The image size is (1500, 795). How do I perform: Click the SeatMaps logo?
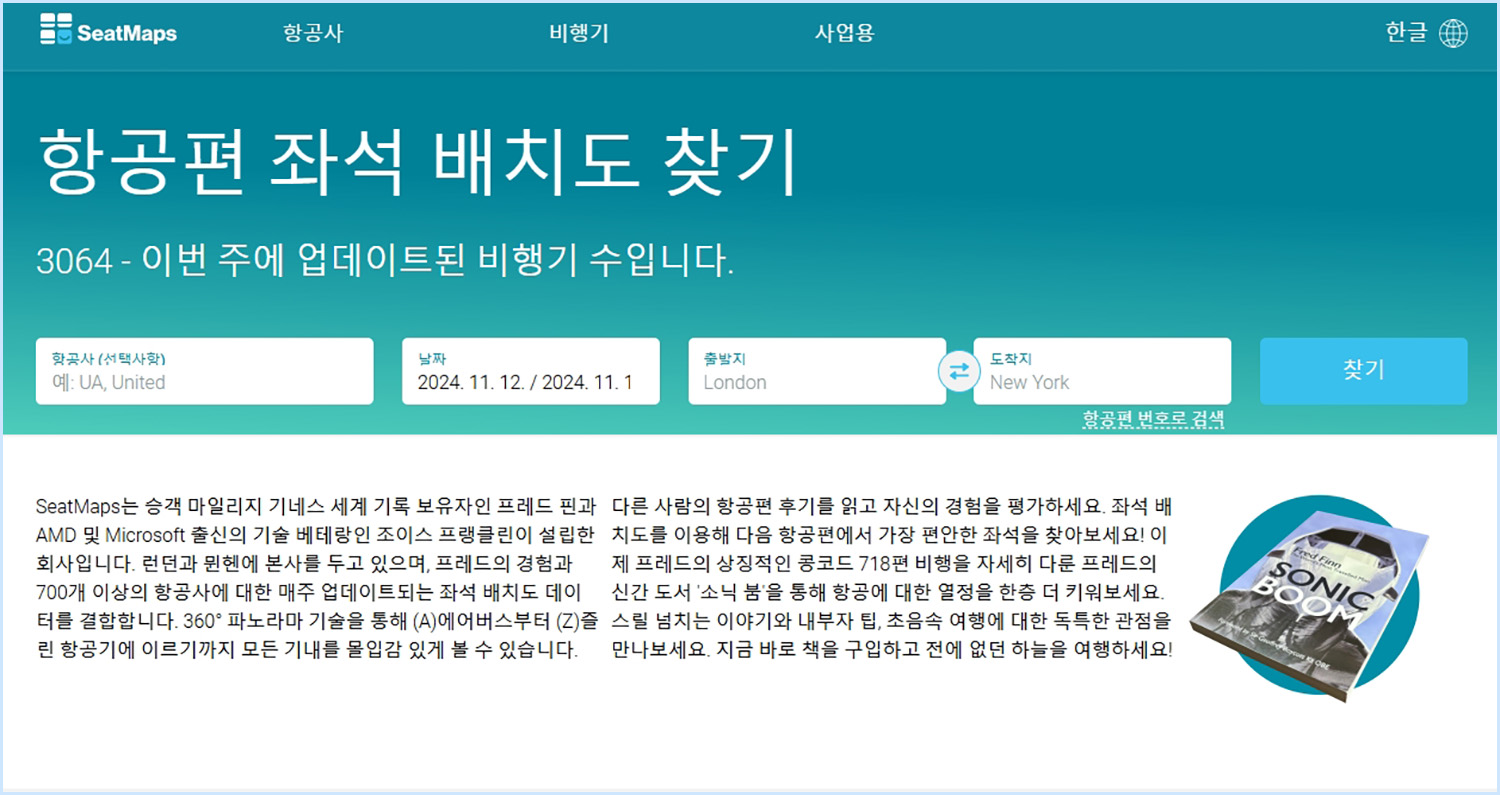click(108, 32)
